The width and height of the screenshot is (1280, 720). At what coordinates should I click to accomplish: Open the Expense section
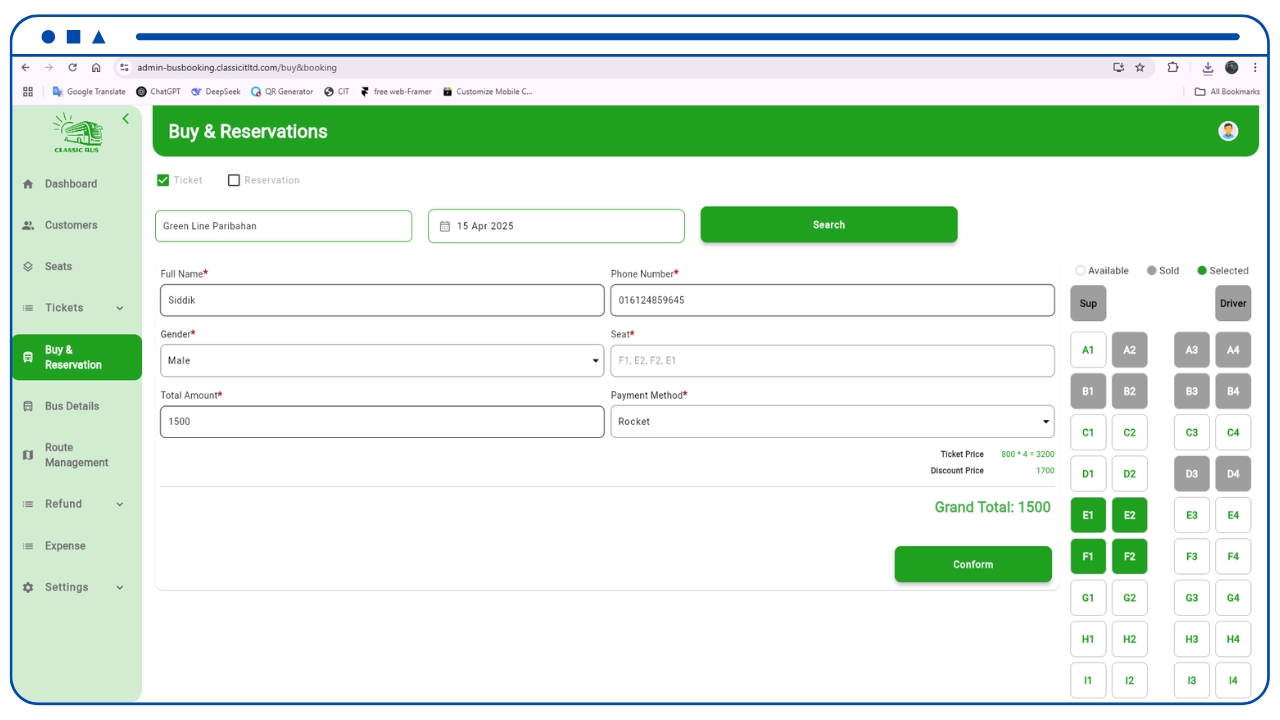(65, 545)
